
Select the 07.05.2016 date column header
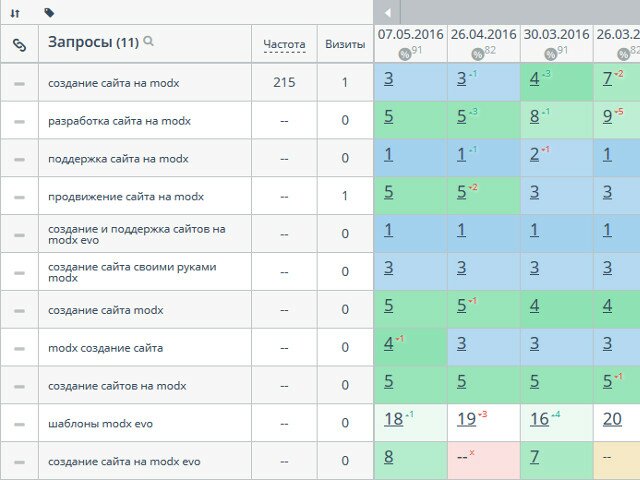click(410, 35)
